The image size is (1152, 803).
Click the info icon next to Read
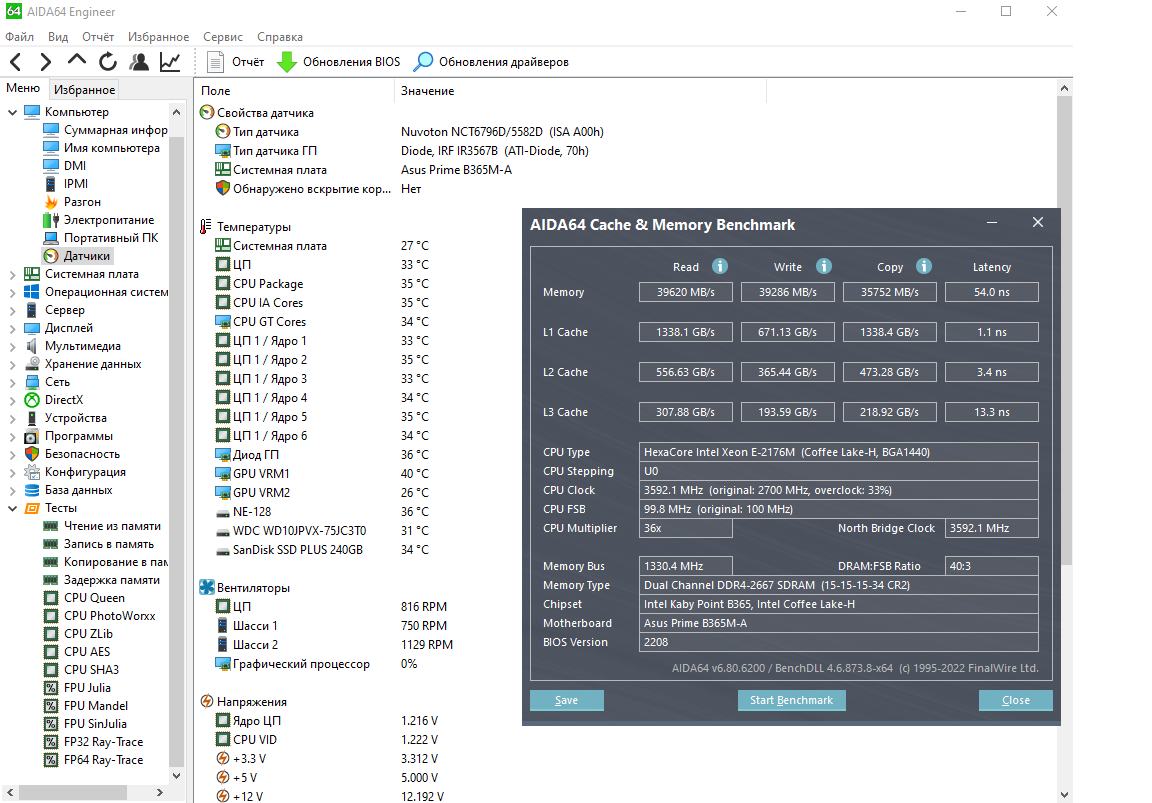[720, 266]
